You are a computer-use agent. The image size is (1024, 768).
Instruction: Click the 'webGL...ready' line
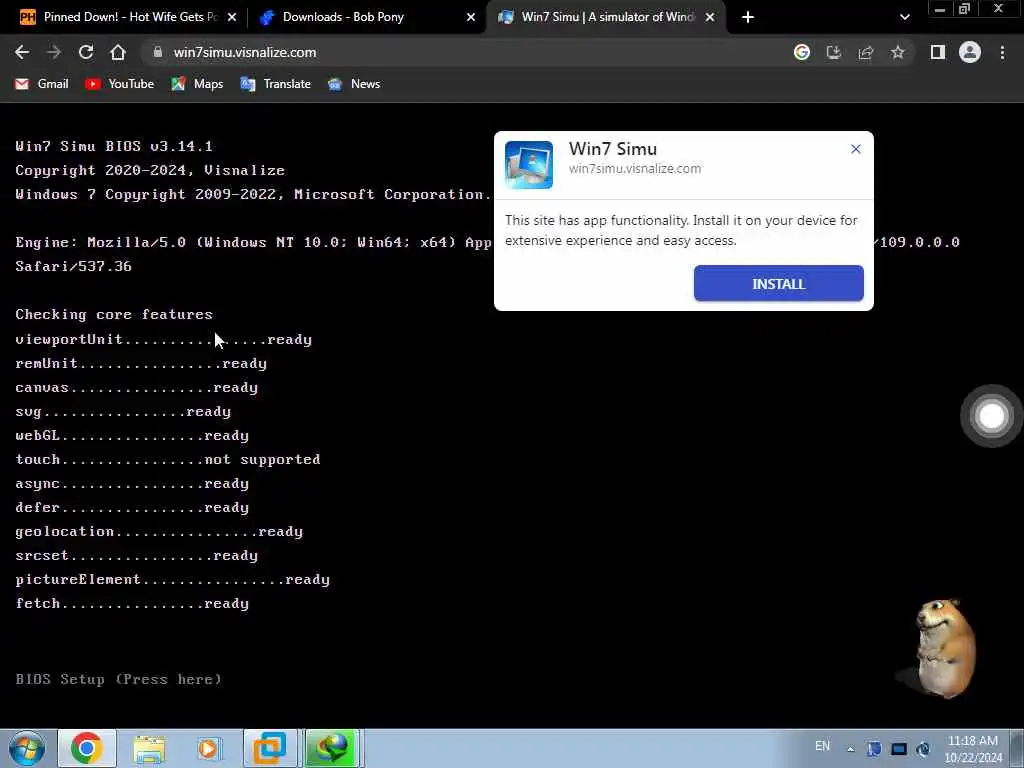(x=132, y=436)
